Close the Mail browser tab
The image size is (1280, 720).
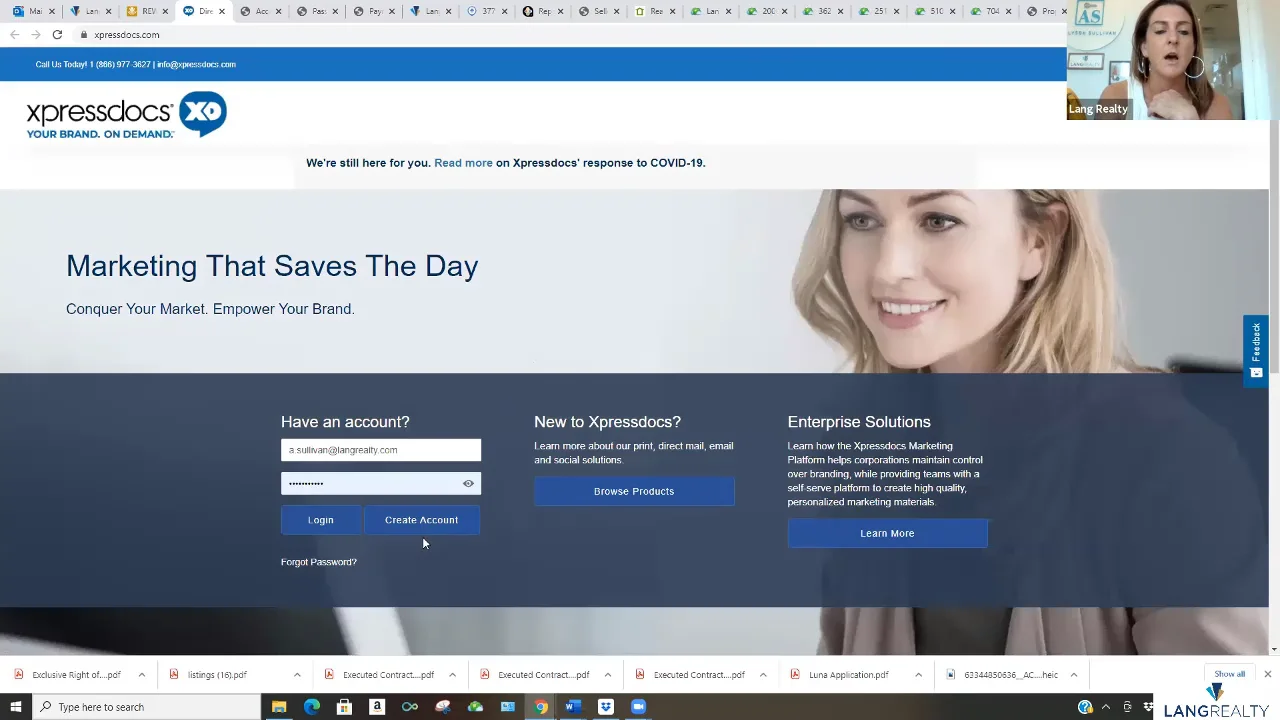pyautogui.click(x=52, y=11)
